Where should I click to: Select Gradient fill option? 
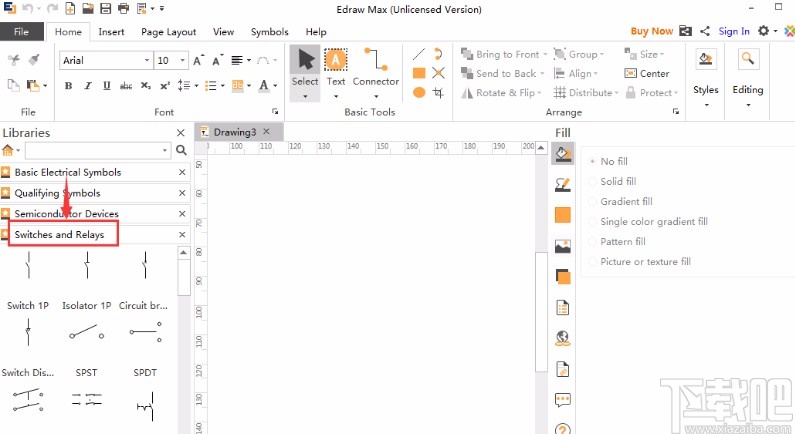point(621,201)
